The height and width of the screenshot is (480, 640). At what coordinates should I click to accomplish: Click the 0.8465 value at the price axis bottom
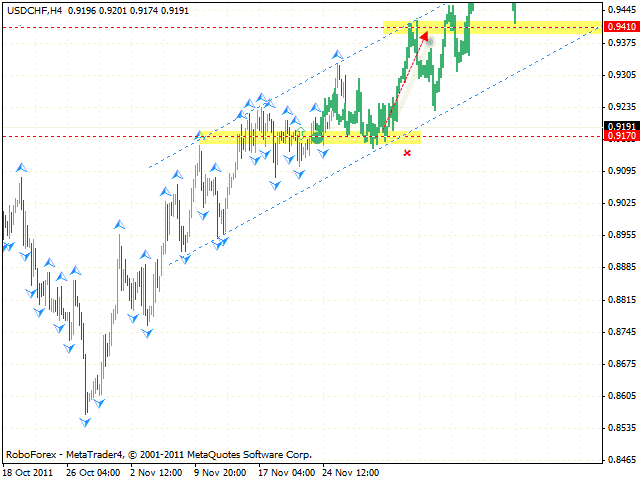pos(621,460)
